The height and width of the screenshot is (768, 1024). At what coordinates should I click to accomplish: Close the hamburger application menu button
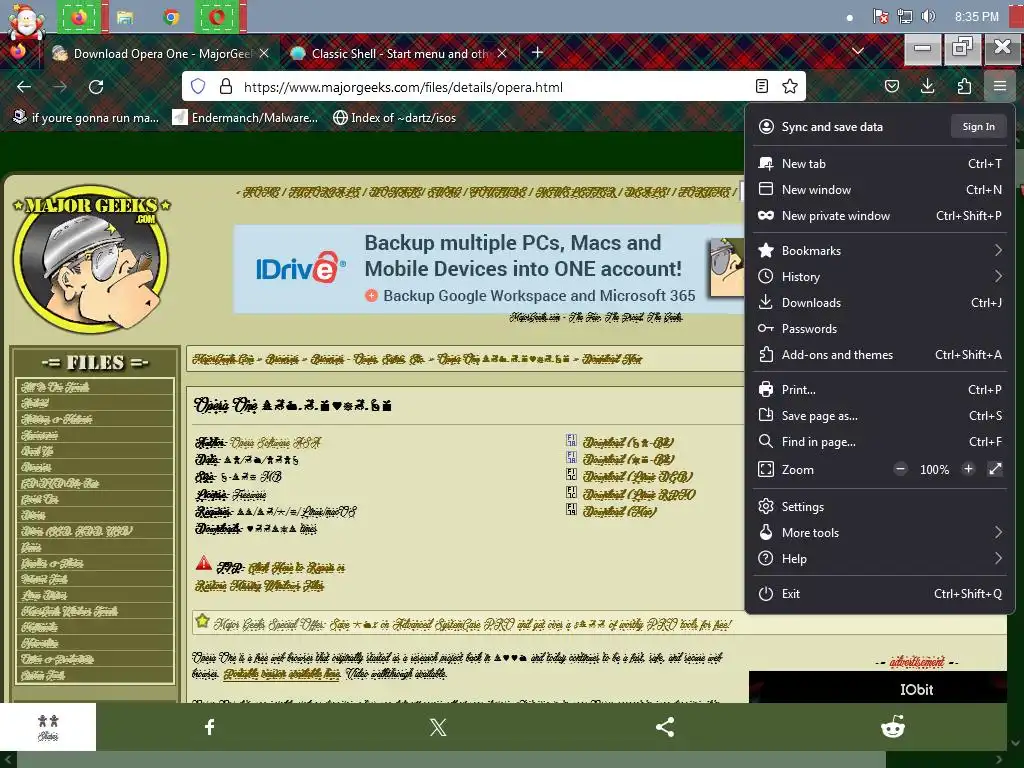(x=1000, y=86)
